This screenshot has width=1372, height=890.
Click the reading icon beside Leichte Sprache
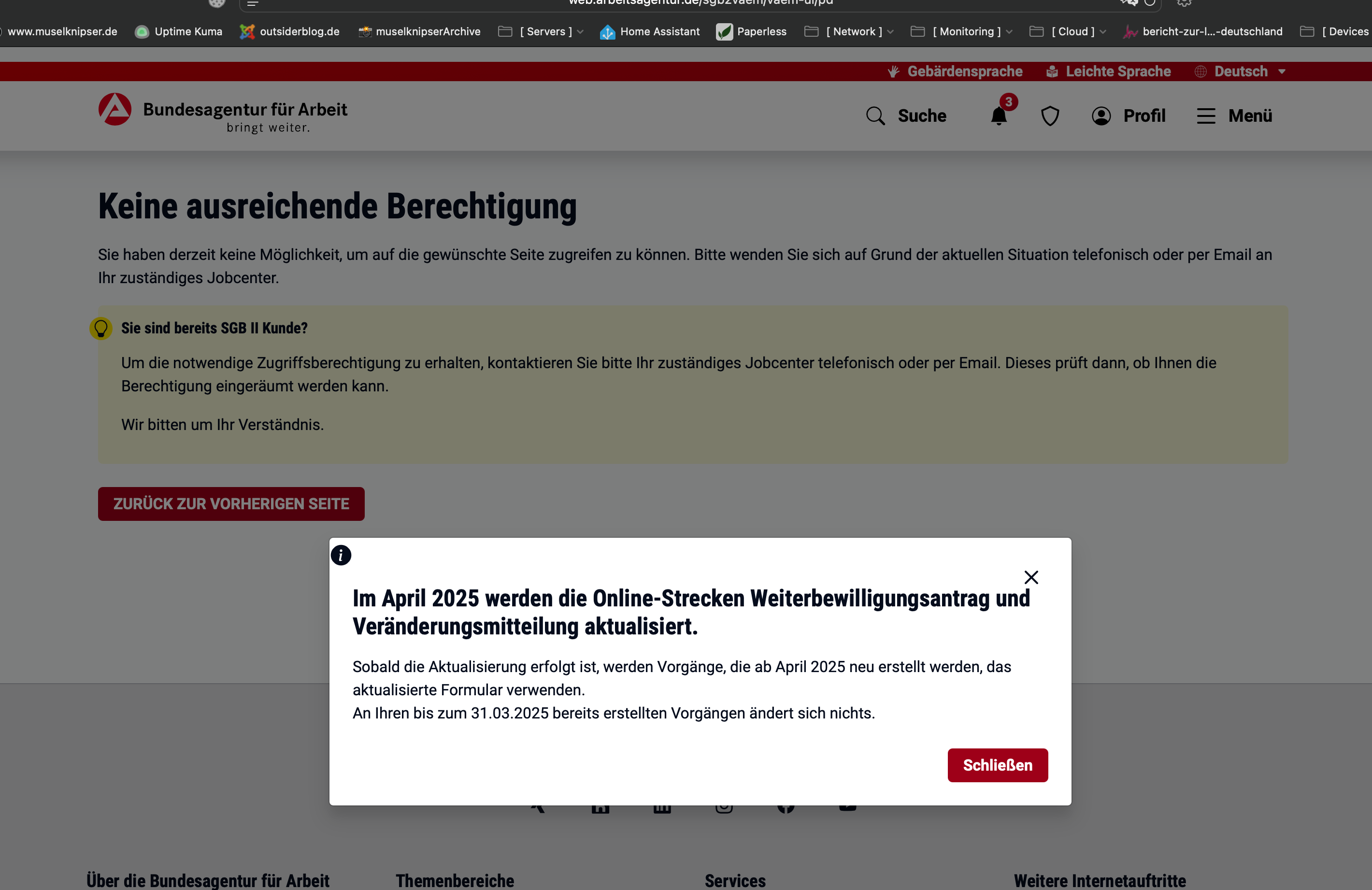point(1052,72)
